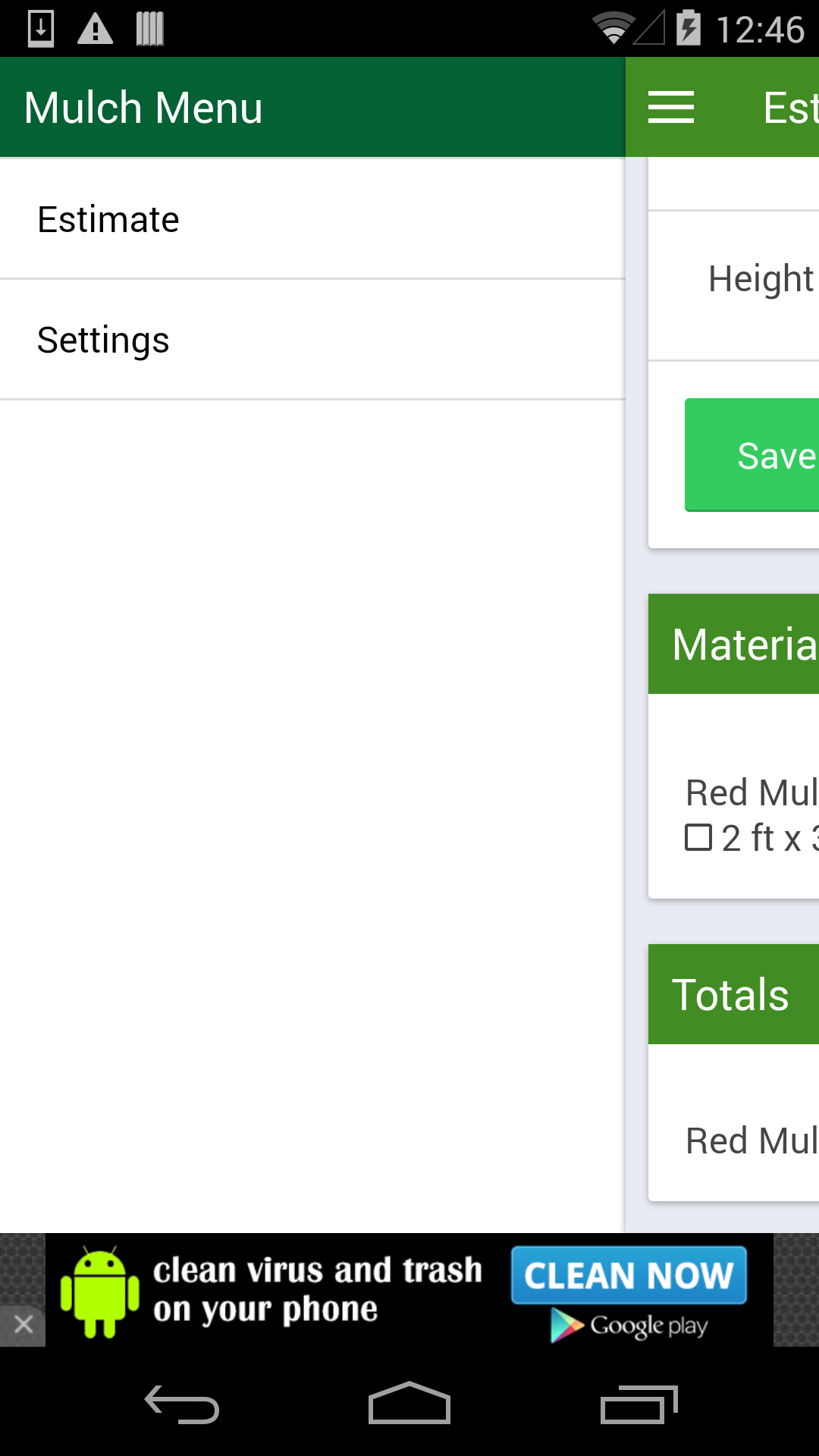819x1456 pixels.
Task: Tap the Wi-Fi indicator in the status bar
Action: point(611,28)
